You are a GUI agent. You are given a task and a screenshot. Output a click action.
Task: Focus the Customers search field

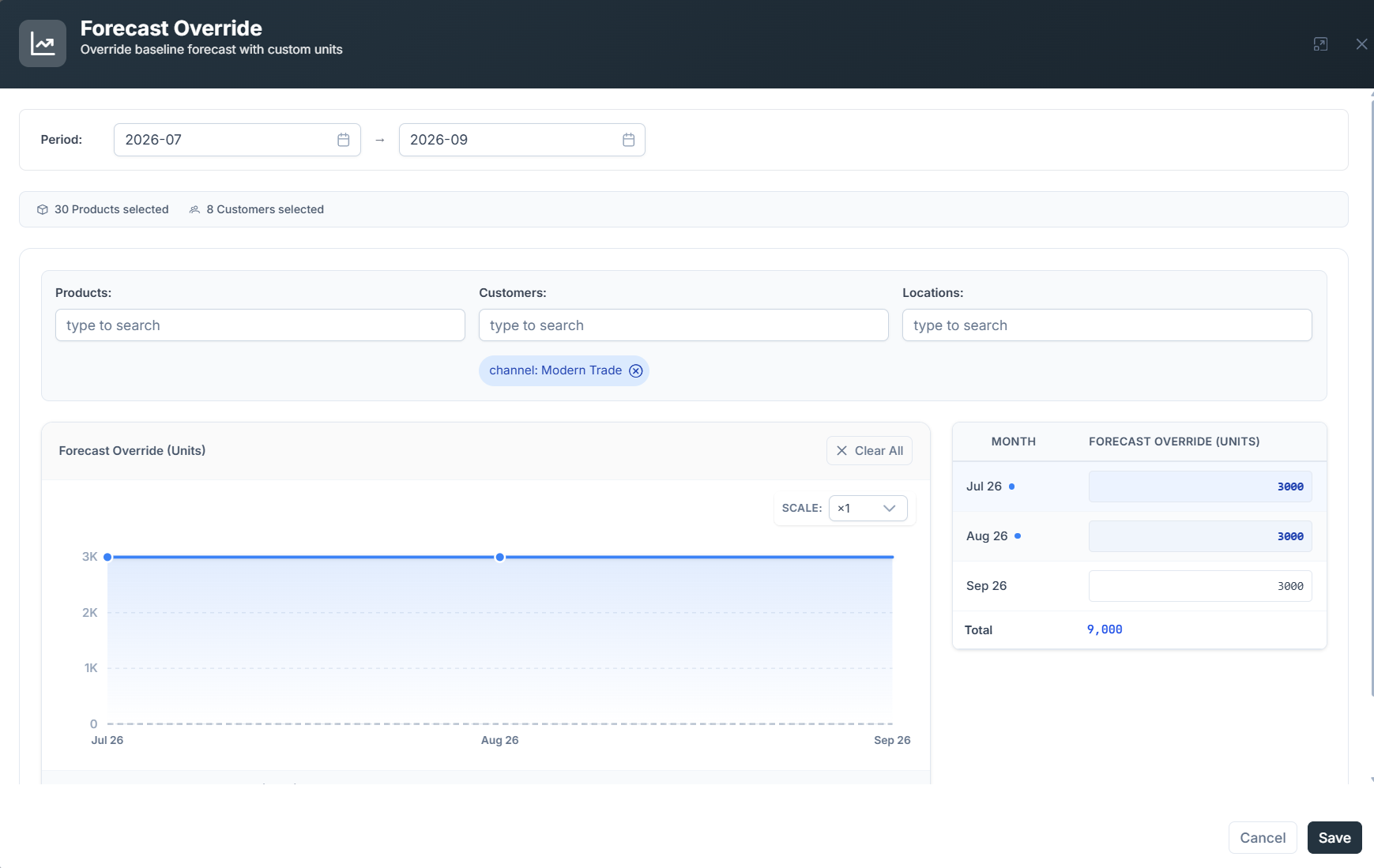(x=683, y=325)
